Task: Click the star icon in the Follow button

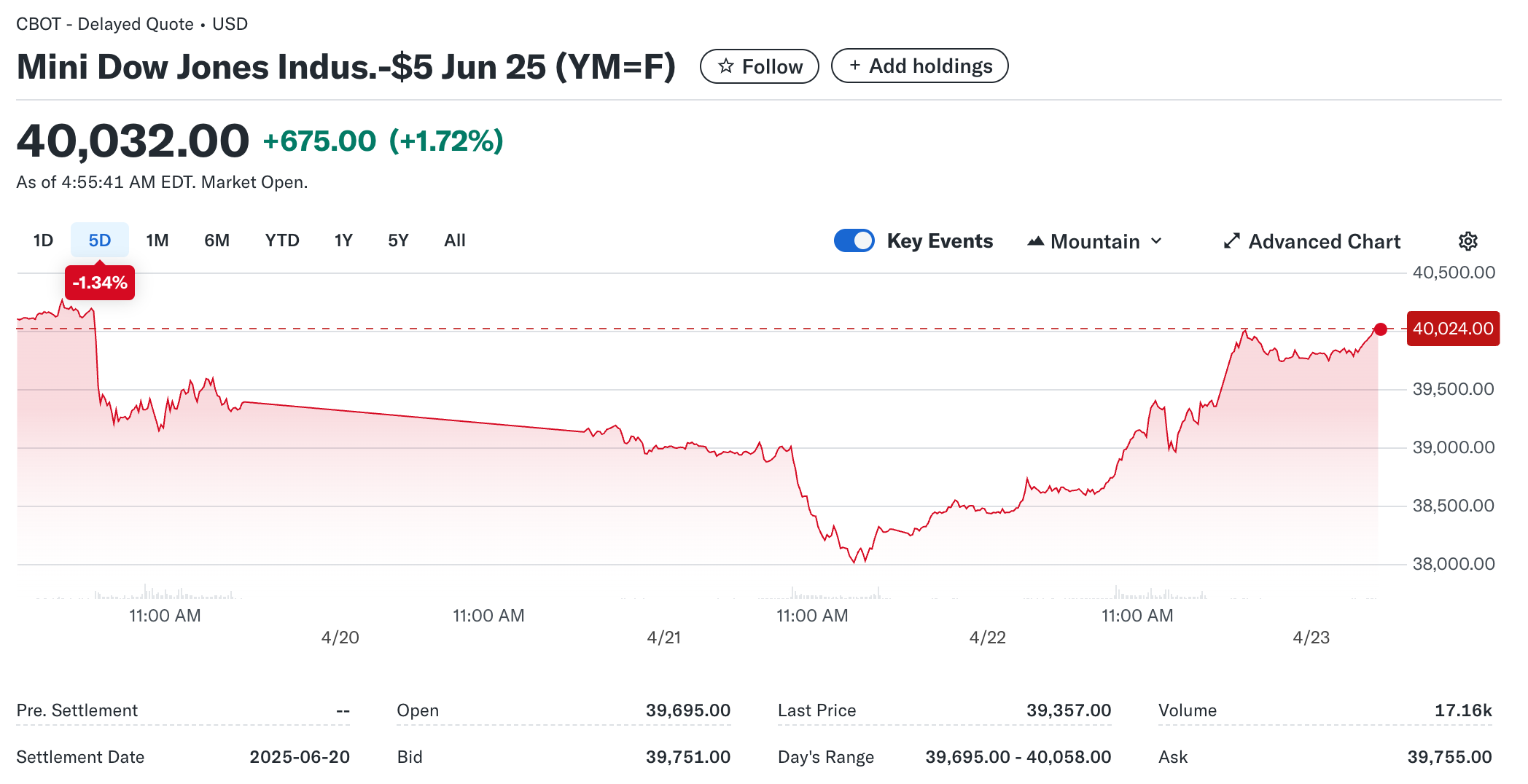Action: click(x=725, y=66)
